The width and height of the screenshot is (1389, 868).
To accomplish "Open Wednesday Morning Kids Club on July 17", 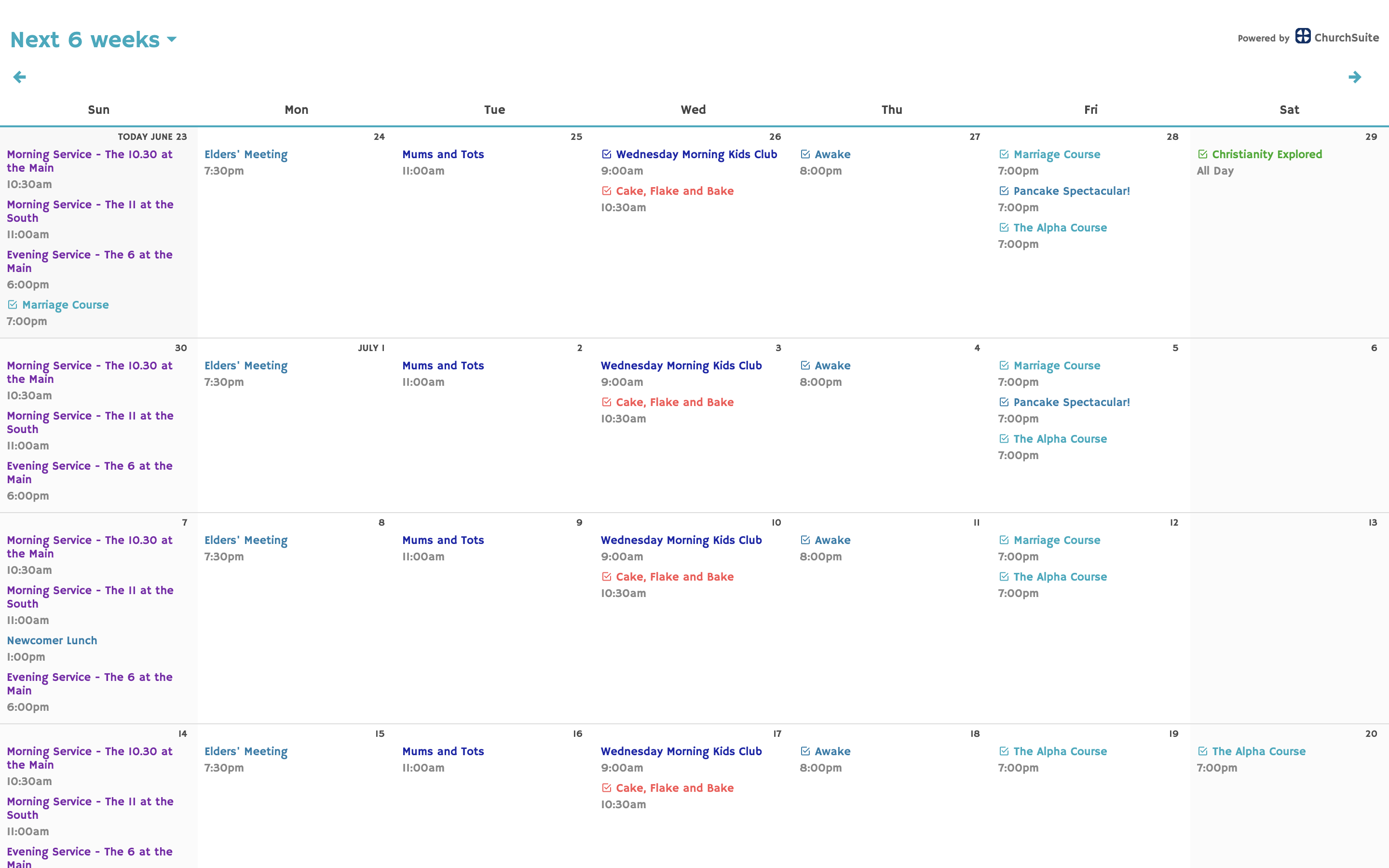I will [681, 752].
